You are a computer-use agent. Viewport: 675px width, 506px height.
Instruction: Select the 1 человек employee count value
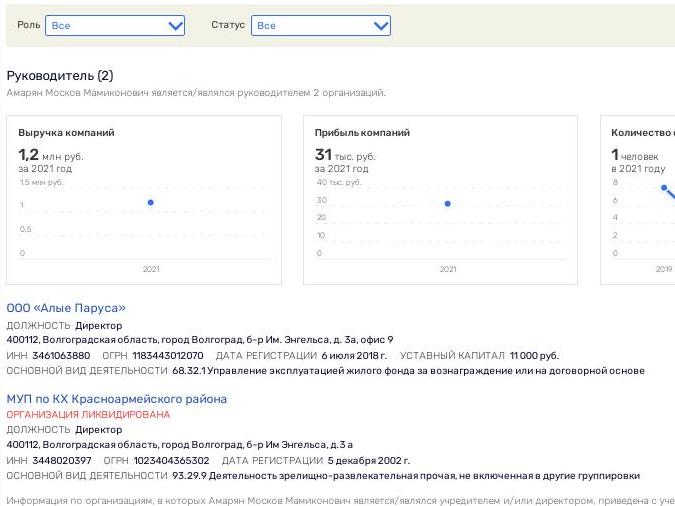pos(635,155)
